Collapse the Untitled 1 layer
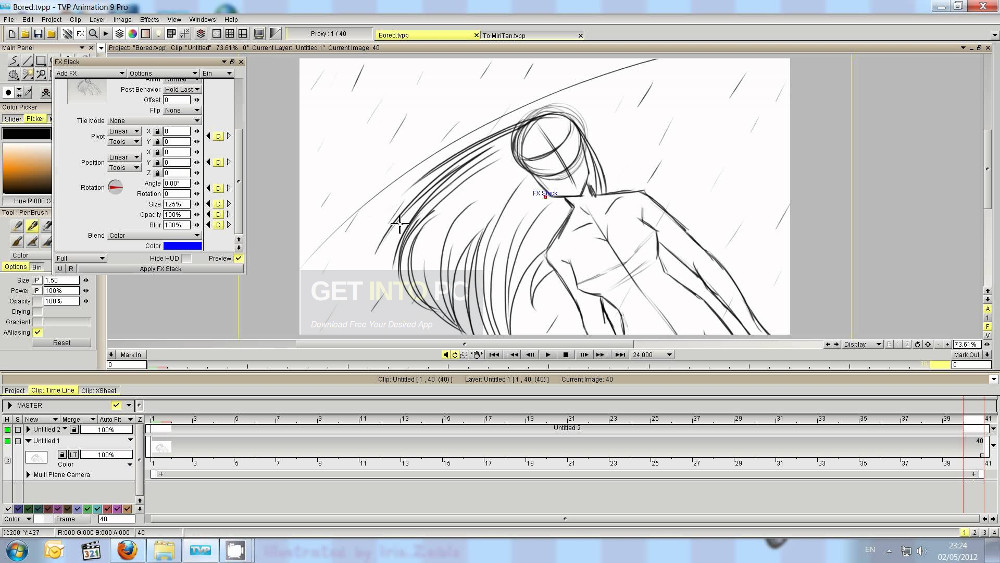 pos(28,441)
